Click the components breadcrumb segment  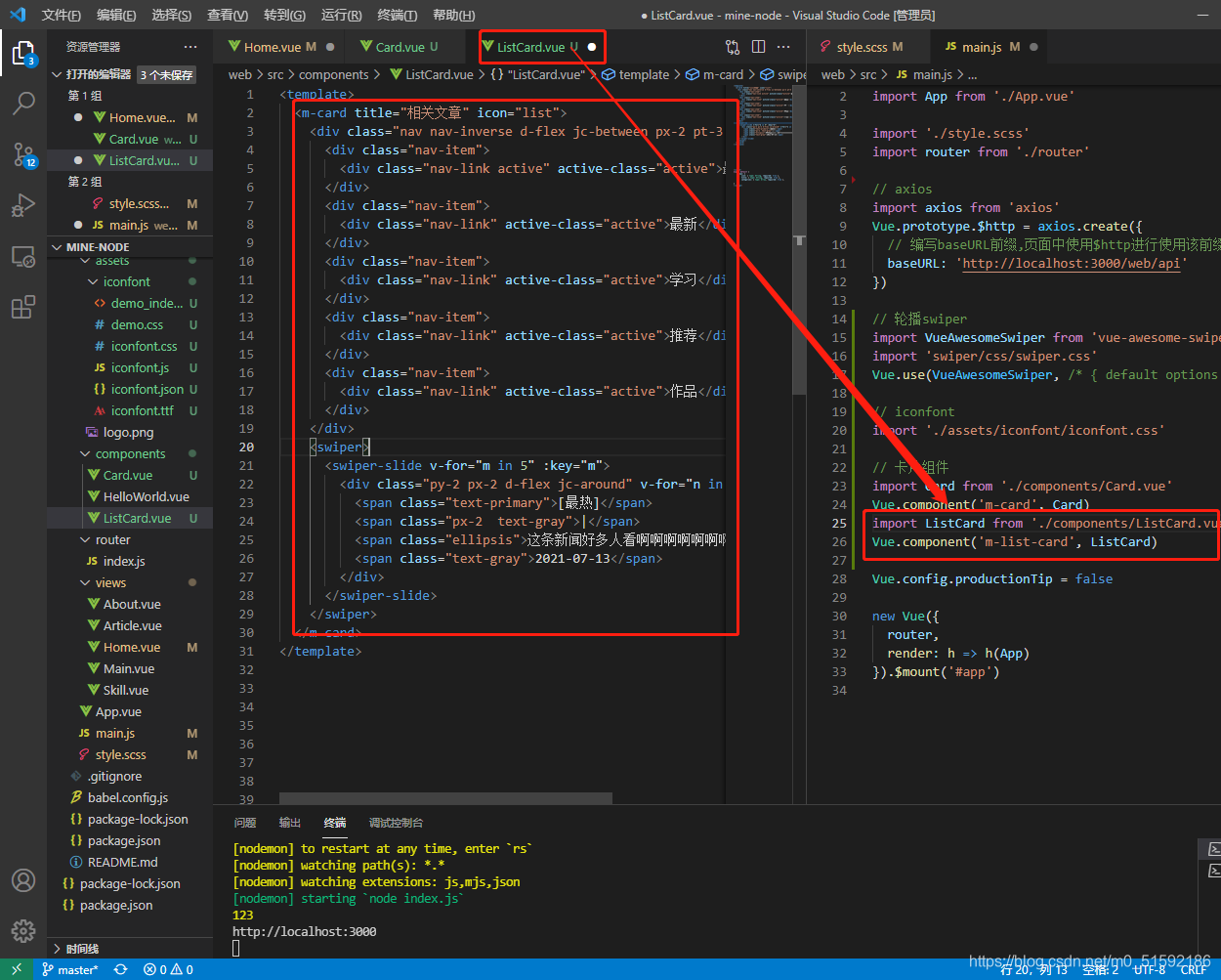334,74
